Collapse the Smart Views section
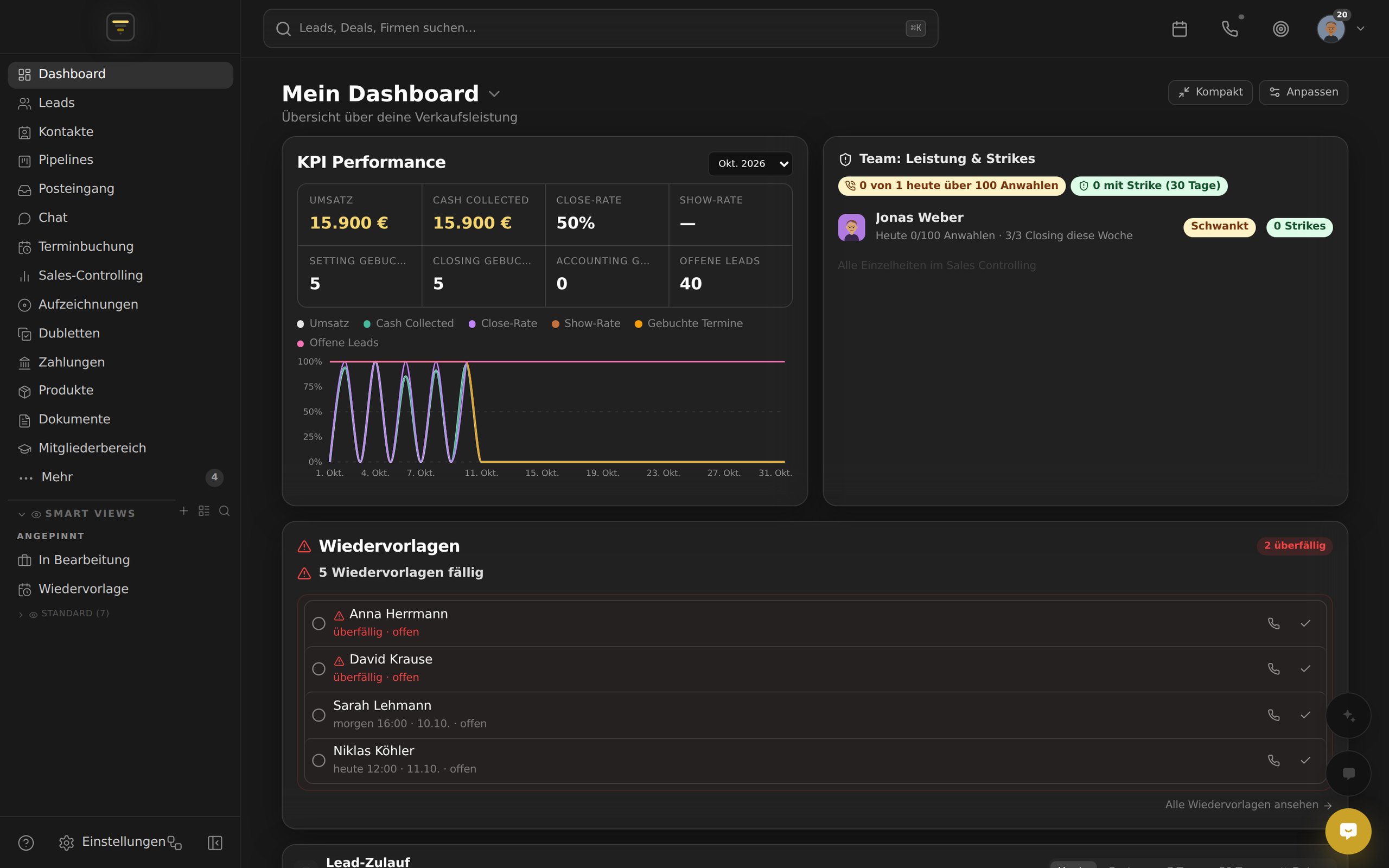 pyautogui.click(x=78, y=514)
